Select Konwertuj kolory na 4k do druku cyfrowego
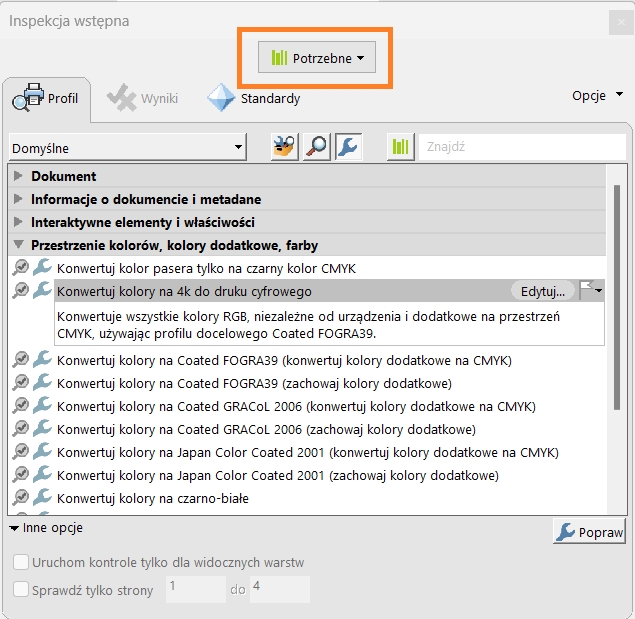The width and height of the screenshot is (635, 619). tap(184, 291)
